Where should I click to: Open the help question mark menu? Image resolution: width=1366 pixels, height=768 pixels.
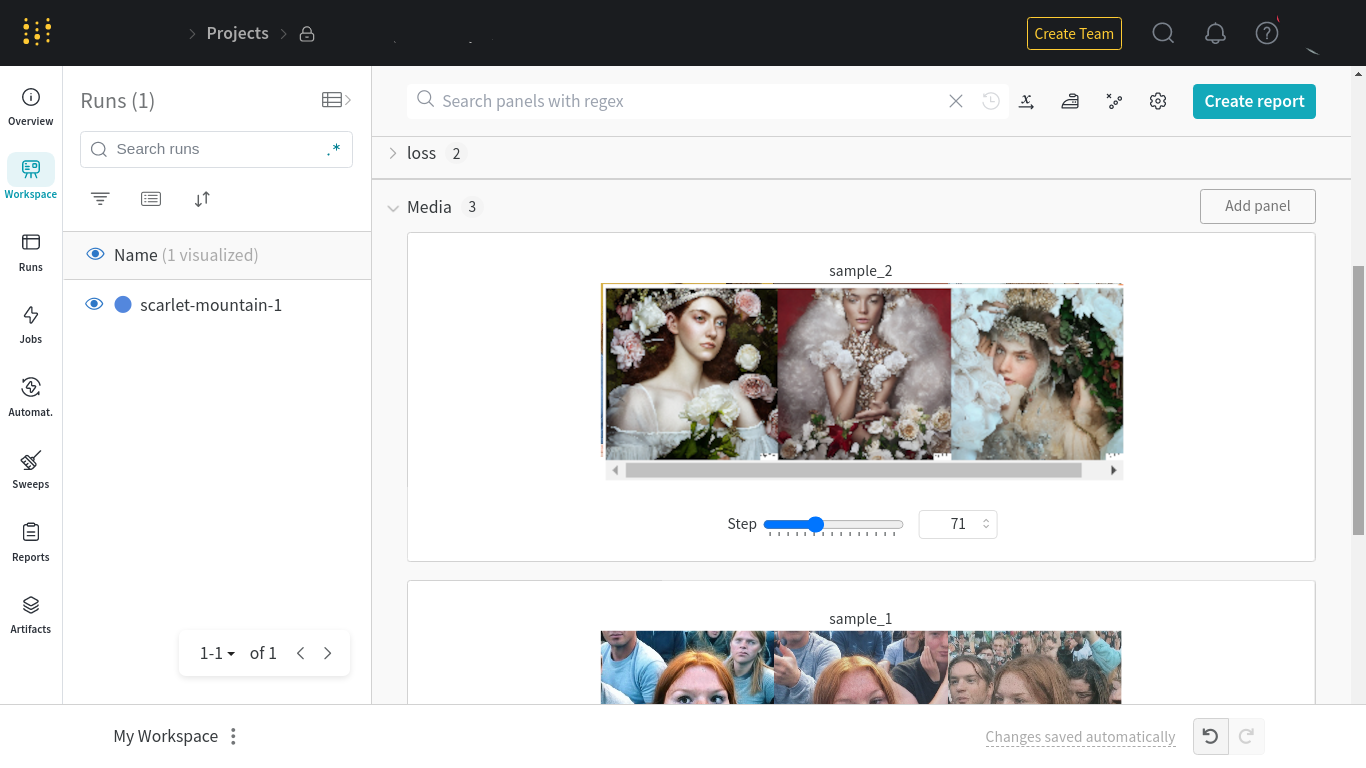(1267, 33)
